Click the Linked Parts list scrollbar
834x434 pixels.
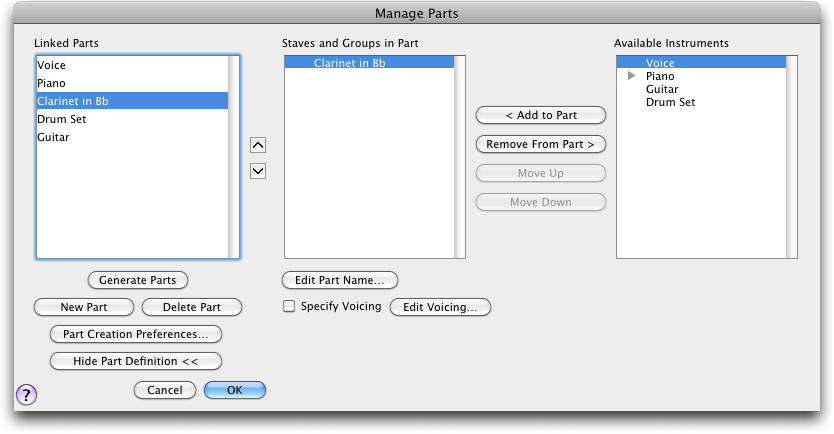233,157
